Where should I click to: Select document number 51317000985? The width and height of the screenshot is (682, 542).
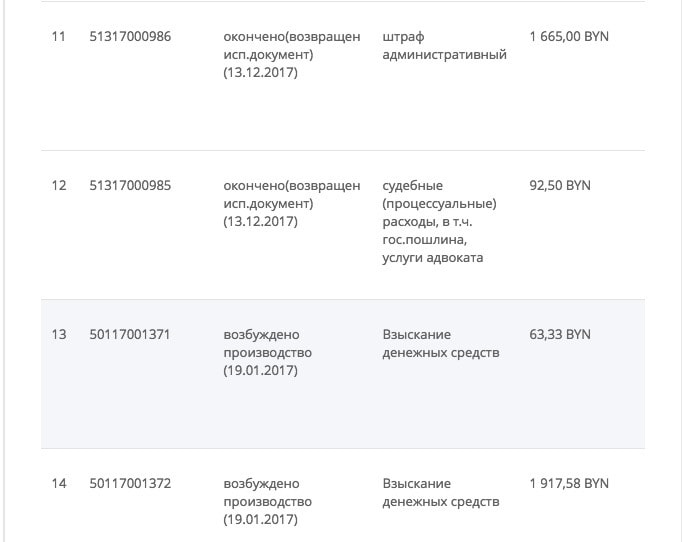pyautogui.click(x=130, y=186)
